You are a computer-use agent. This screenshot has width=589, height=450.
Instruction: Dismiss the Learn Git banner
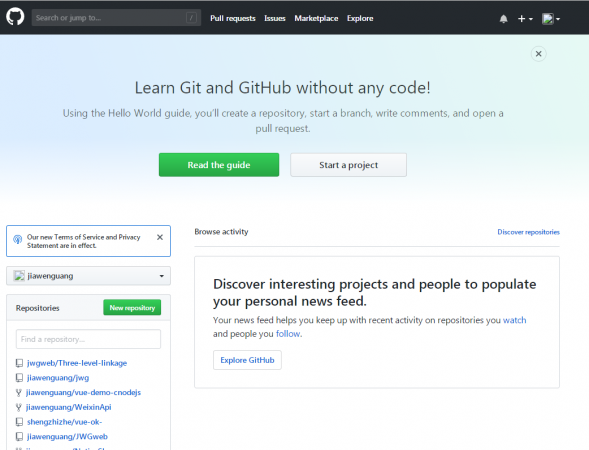tap(538, 54)
